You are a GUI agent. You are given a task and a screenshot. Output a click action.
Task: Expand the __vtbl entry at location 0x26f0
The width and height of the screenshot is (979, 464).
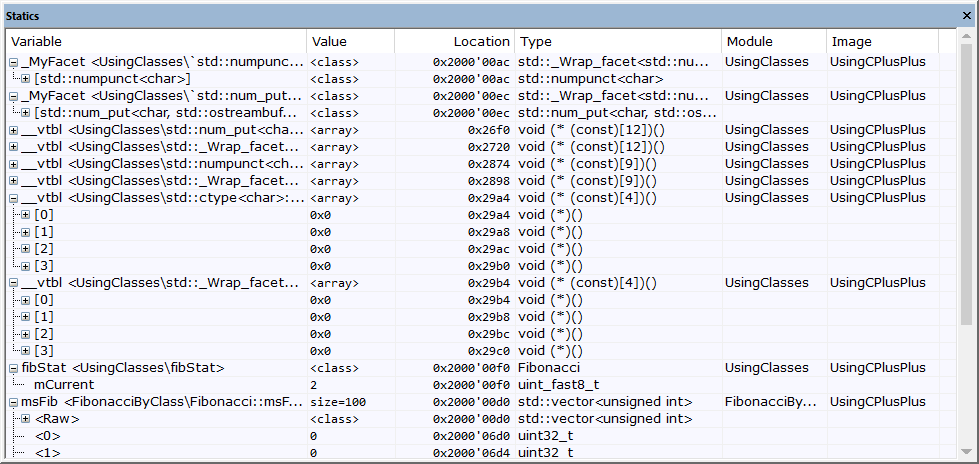14,130
